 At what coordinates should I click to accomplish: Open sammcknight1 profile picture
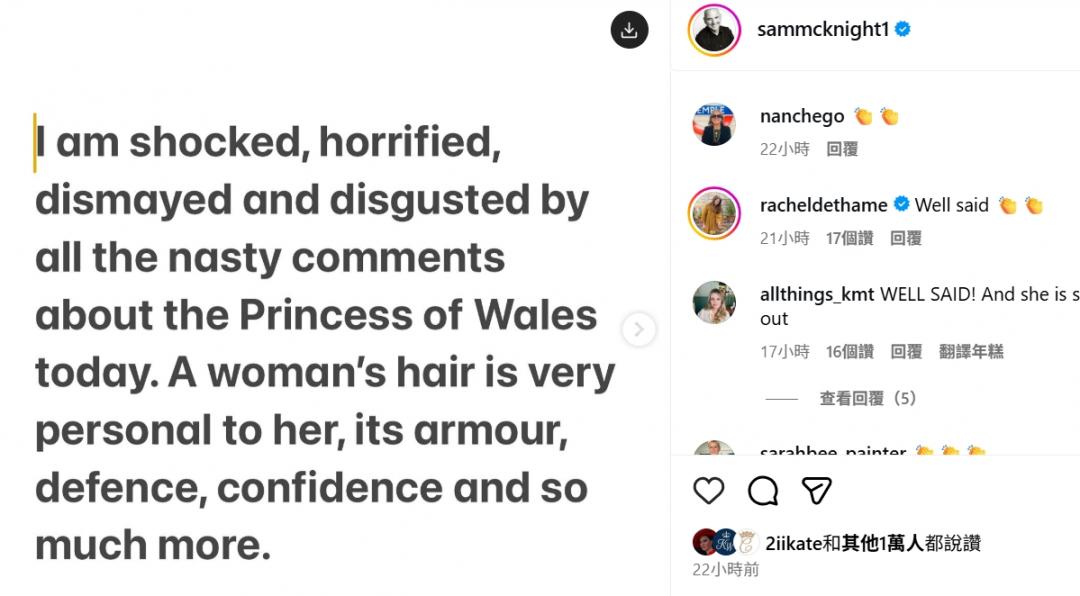click(x=714, y=30)
